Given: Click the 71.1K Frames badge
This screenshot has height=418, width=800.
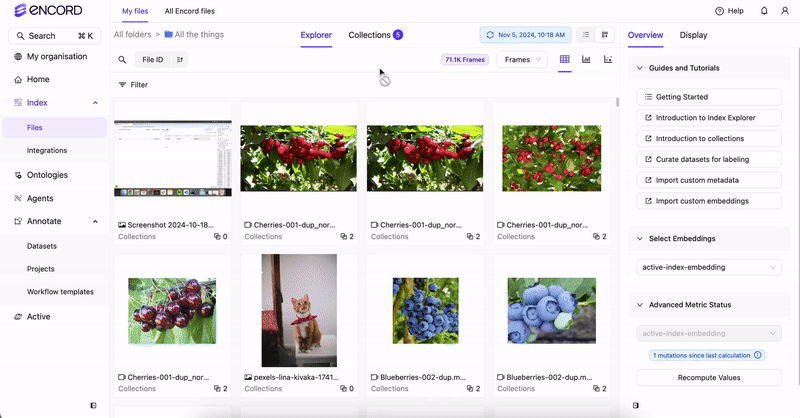Looking at the screenshot, I should coord(465,60).
